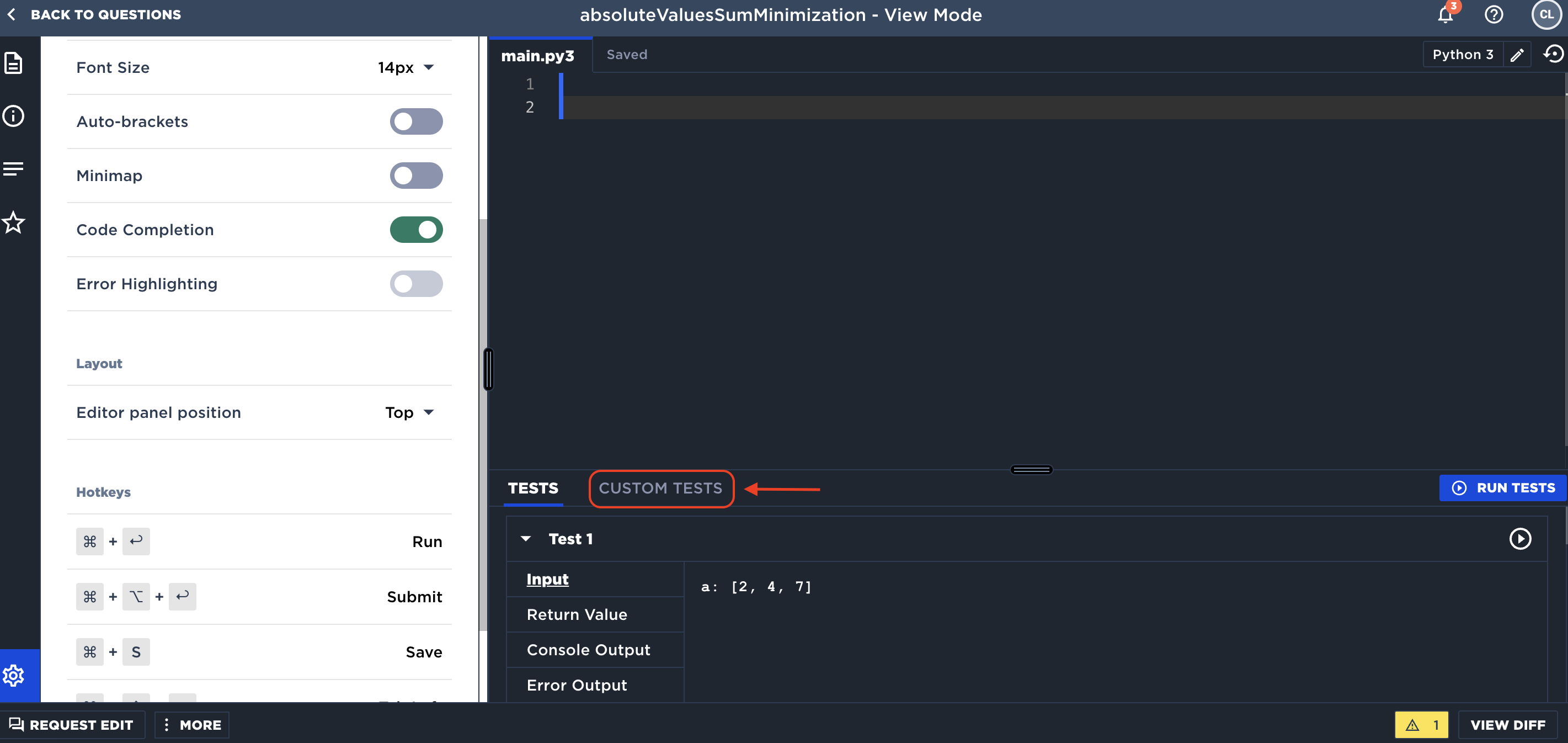Image resolution: width=1568 pixels, height=743 pixels.
Task: Click the Hotkeys section heading
Action: point(104,492)
